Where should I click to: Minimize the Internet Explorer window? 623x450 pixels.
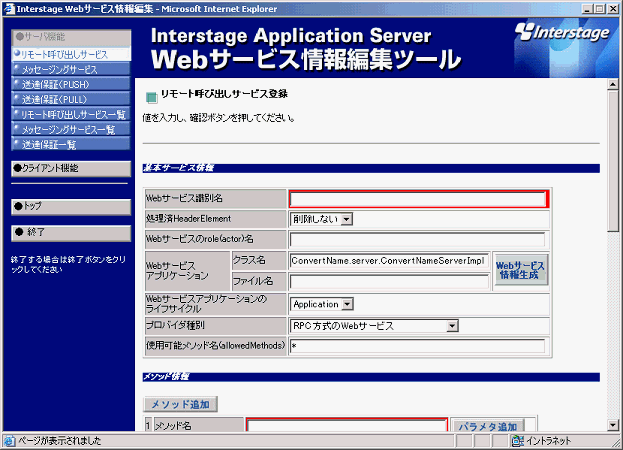click(x=588, y=9)
